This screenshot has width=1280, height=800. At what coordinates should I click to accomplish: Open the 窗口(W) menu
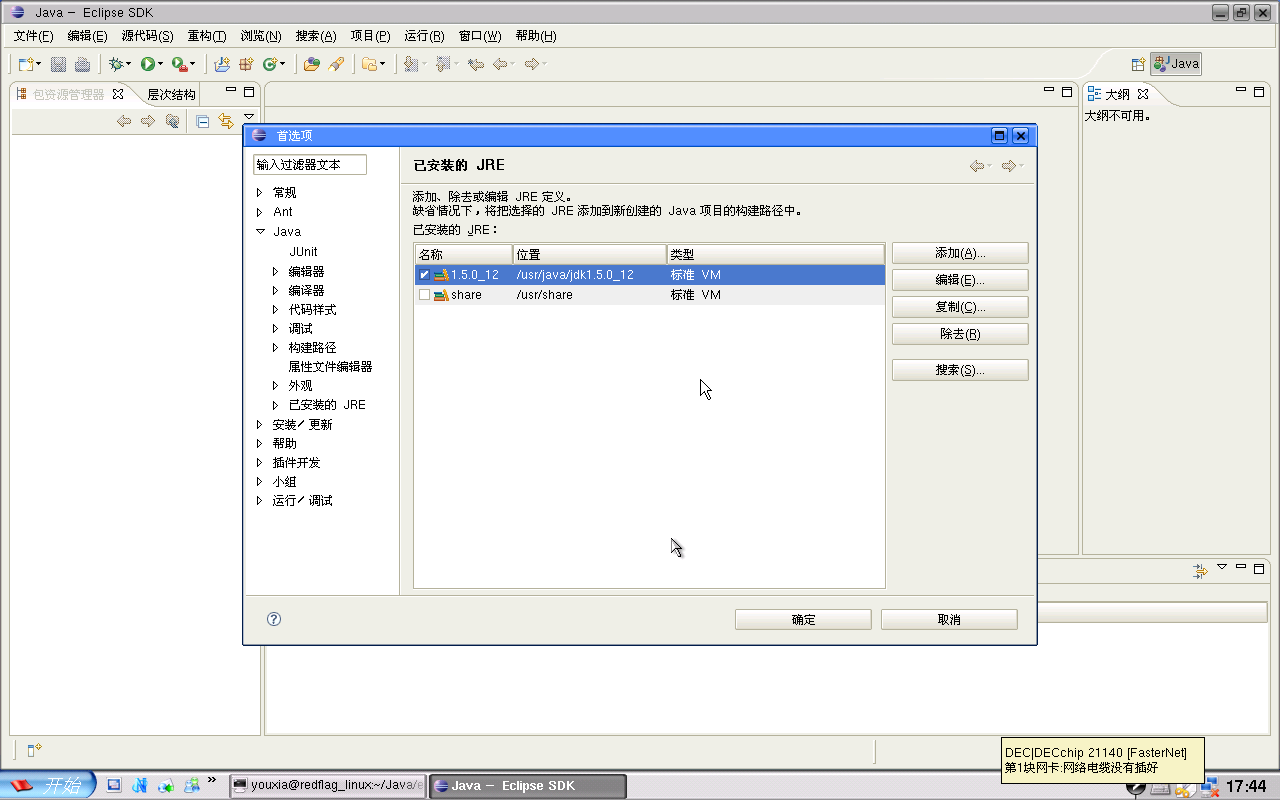[x=480, y=36]
